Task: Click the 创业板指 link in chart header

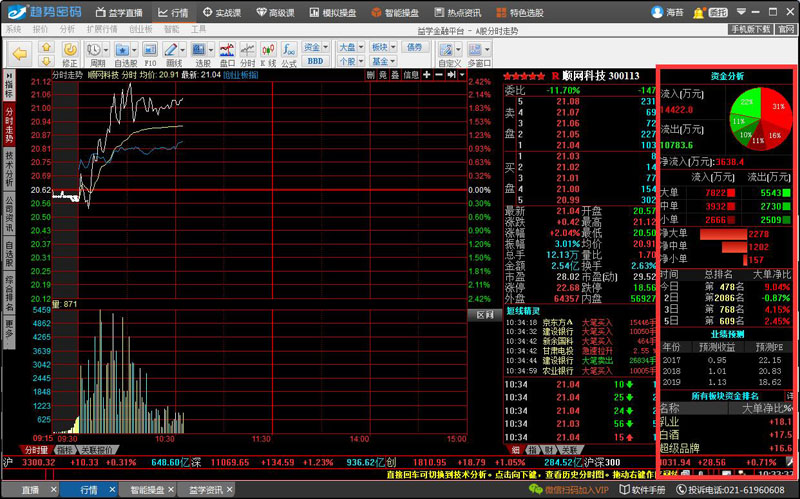Action: (240, 75)
